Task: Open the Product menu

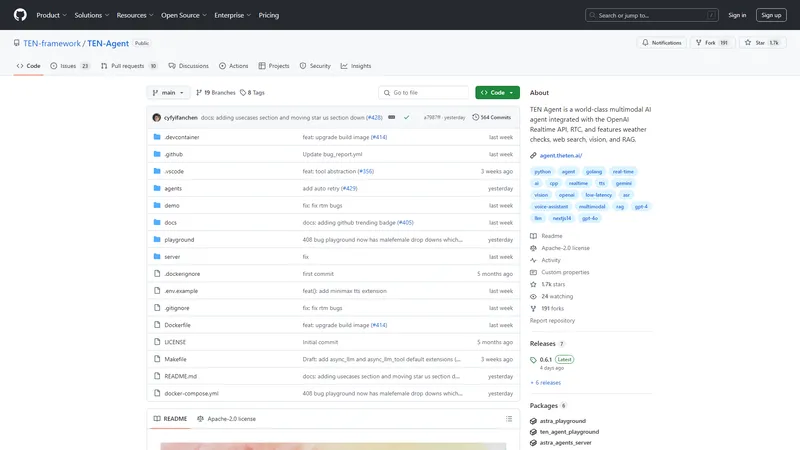Action: pyautogui.click(x=51, y=15)
